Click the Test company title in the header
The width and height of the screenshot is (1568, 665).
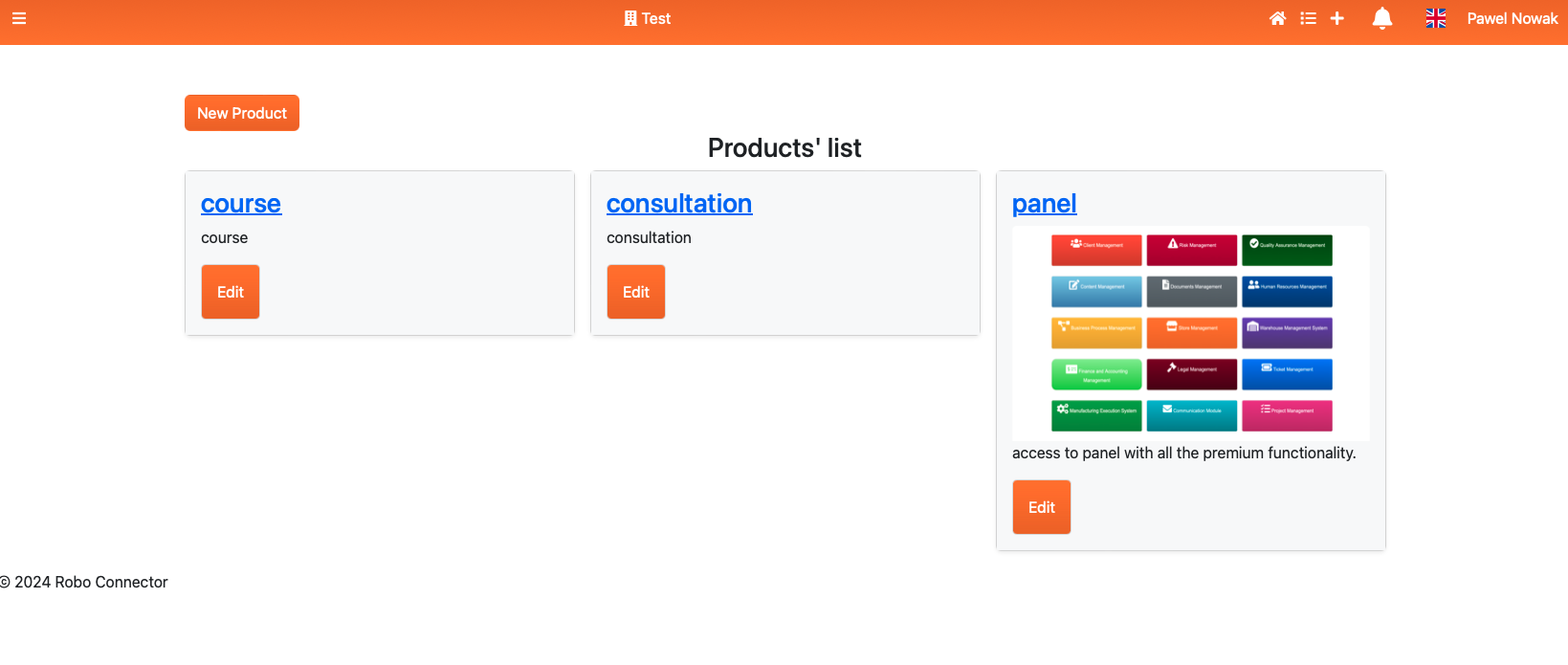coord(648,18)
